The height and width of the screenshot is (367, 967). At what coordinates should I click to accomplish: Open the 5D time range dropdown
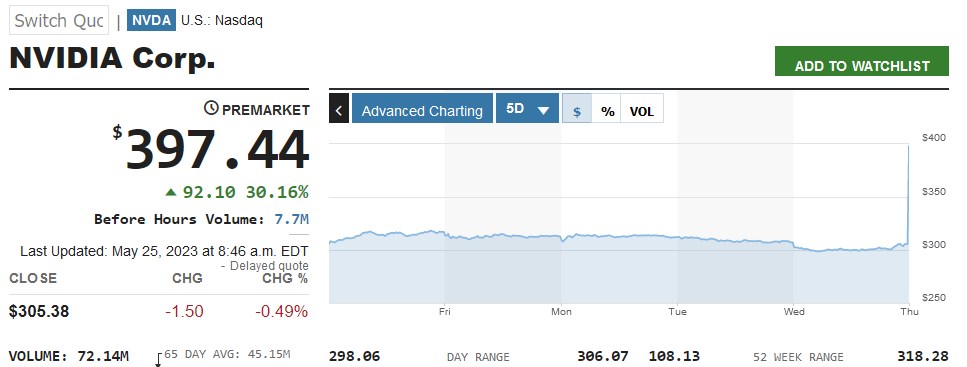point(527,108)
